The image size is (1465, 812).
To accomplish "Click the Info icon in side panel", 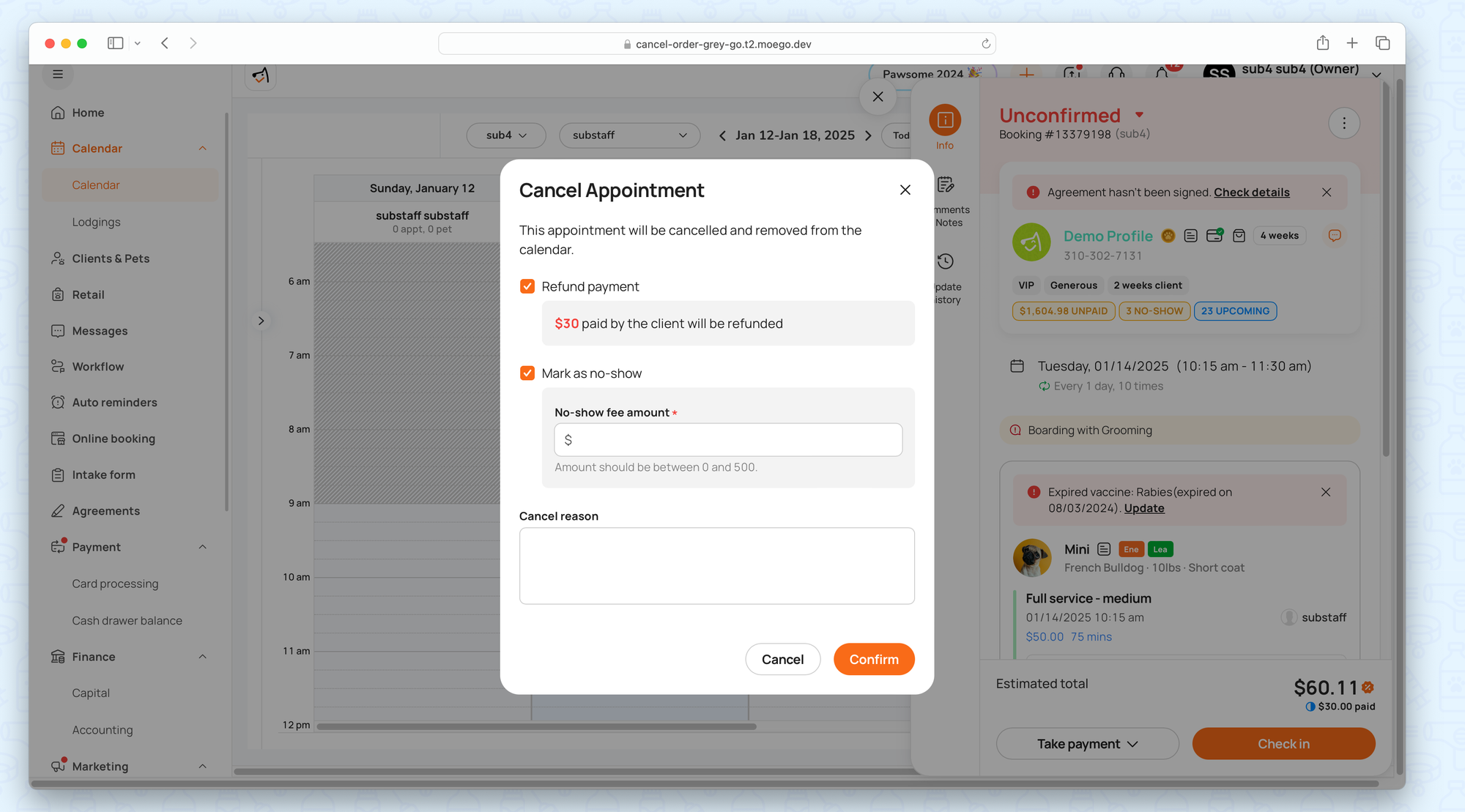I will (945, 120).
